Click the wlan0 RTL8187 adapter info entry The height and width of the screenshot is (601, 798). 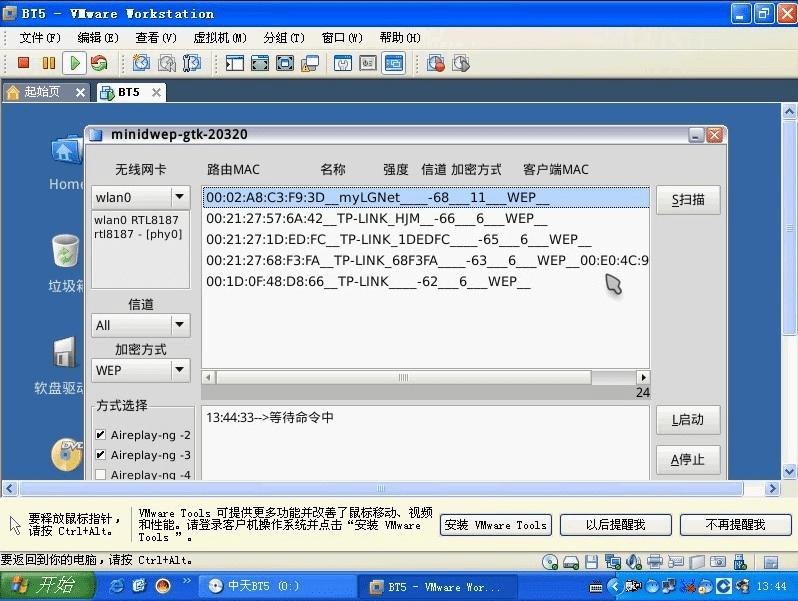click(138, 227)
